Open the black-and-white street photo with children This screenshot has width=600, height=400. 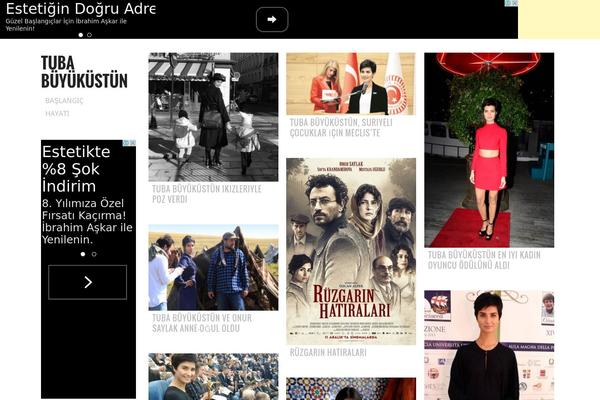[214, 117]
